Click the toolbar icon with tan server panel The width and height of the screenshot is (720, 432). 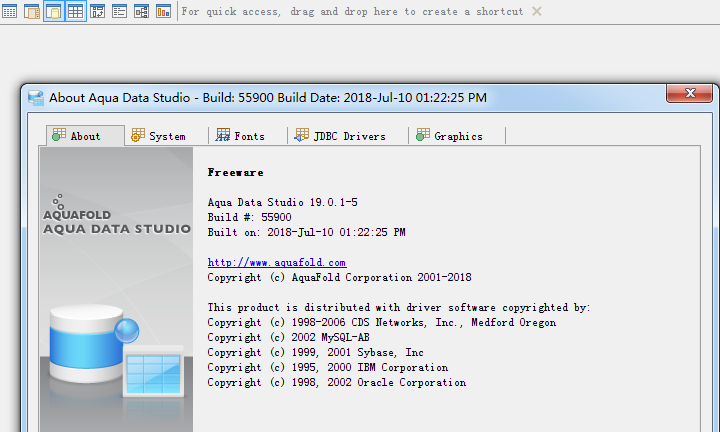click(31, 11)
